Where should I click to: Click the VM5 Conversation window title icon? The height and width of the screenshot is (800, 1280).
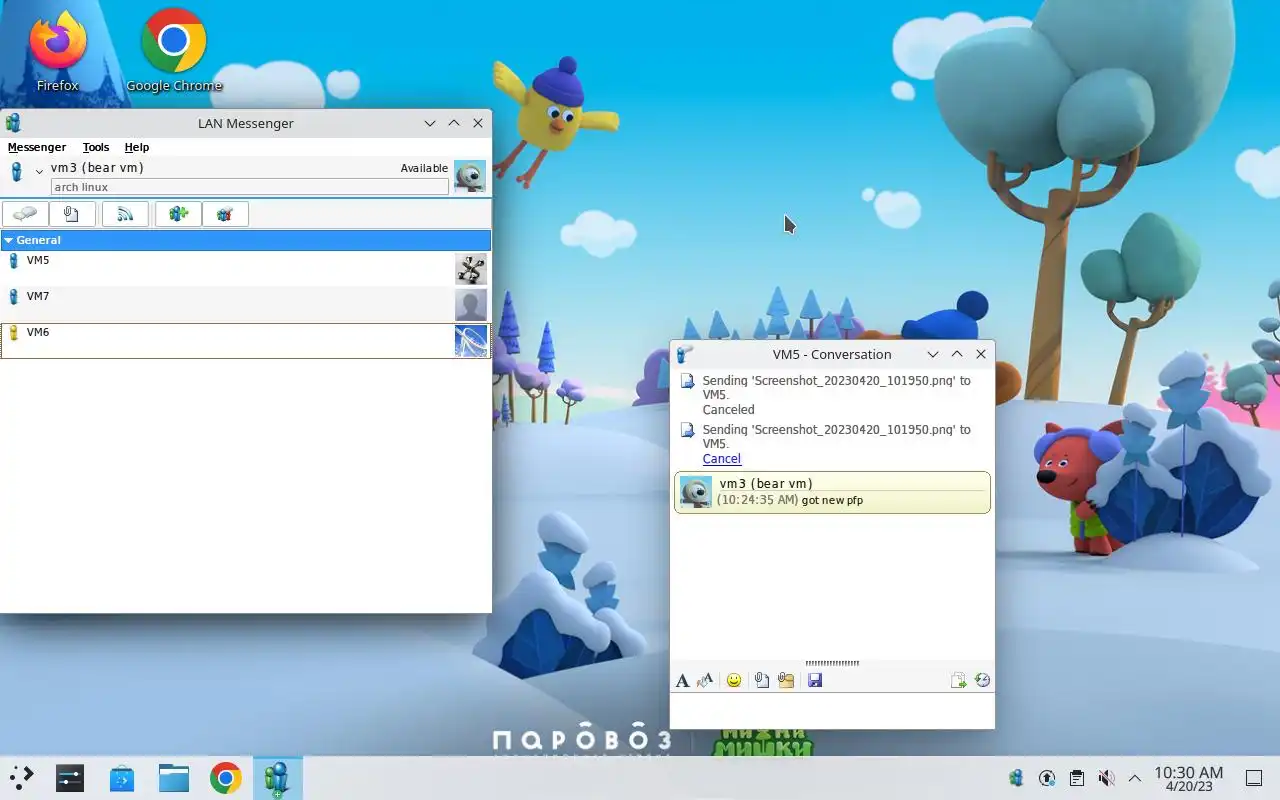click(x=685, y=354)
